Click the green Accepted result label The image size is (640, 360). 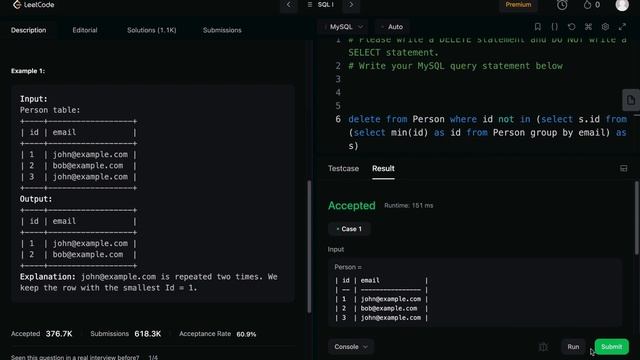[351, 206]
